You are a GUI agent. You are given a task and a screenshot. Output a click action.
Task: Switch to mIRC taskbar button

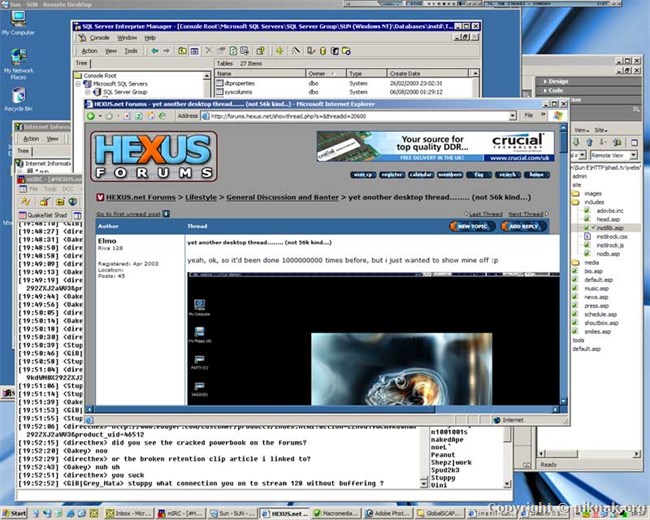181,513
